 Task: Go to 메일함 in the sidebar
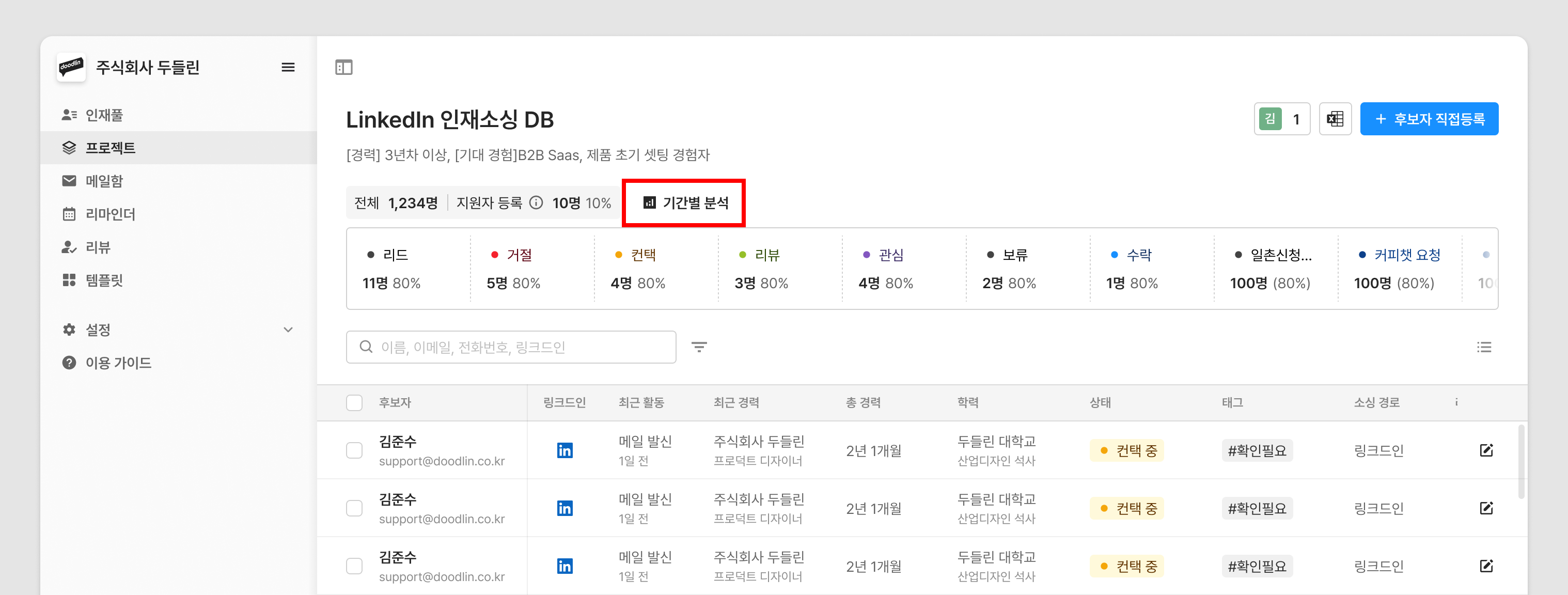[179, 181]
